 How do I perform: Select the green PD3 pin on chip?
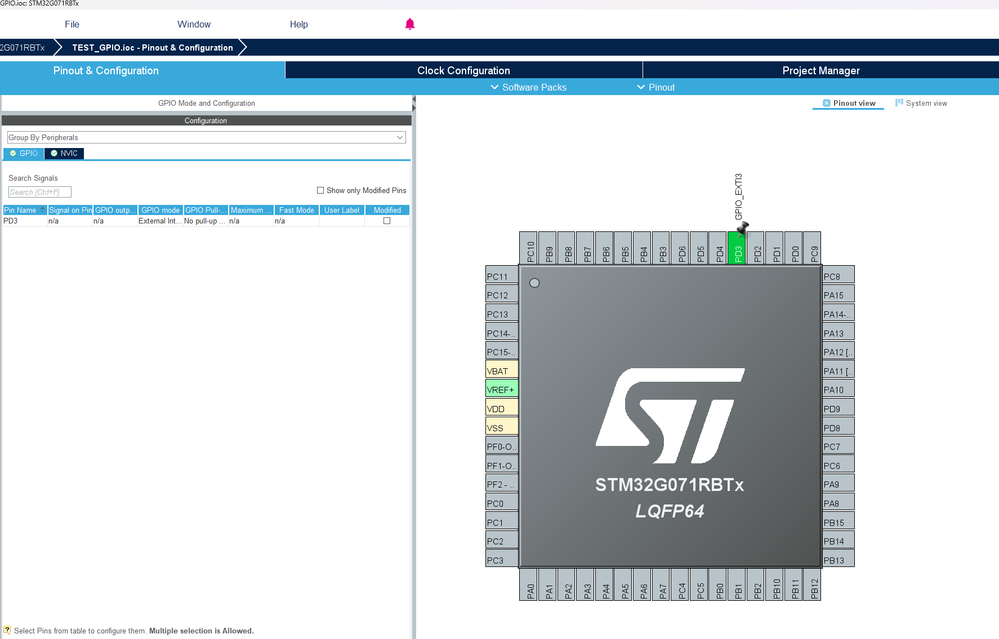click(x=738, y=251)
